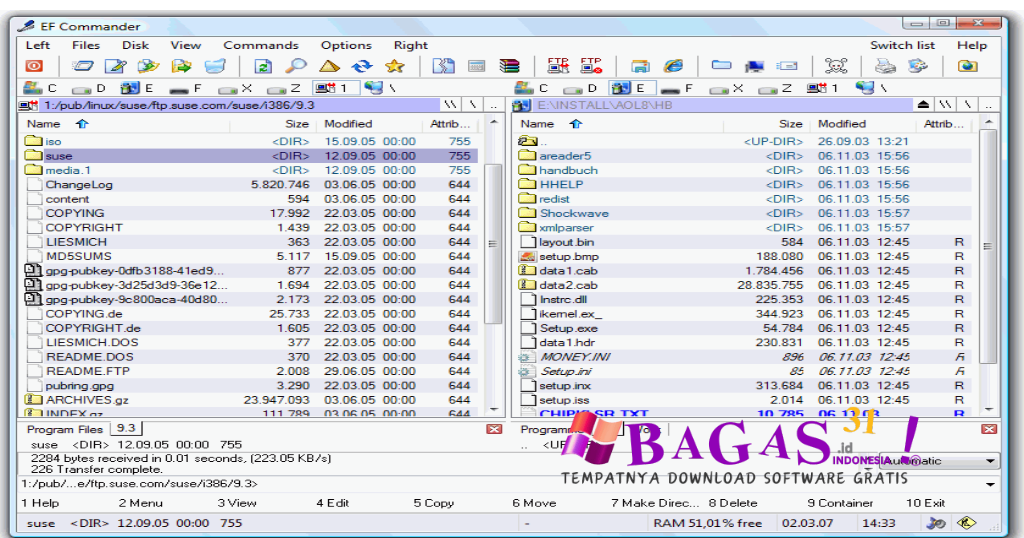Select drive F in right panel

(679, 87)
